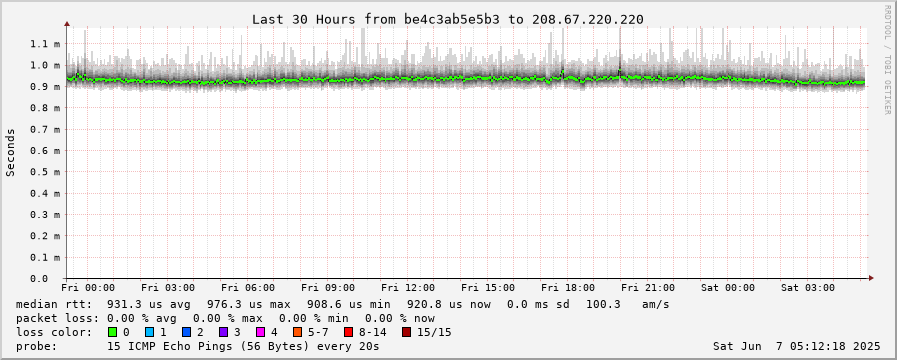Viewport: 897px width, 360px height.
Task: Click the graph title with target 208.67.220.220
Action: click(x=448, y=19)
